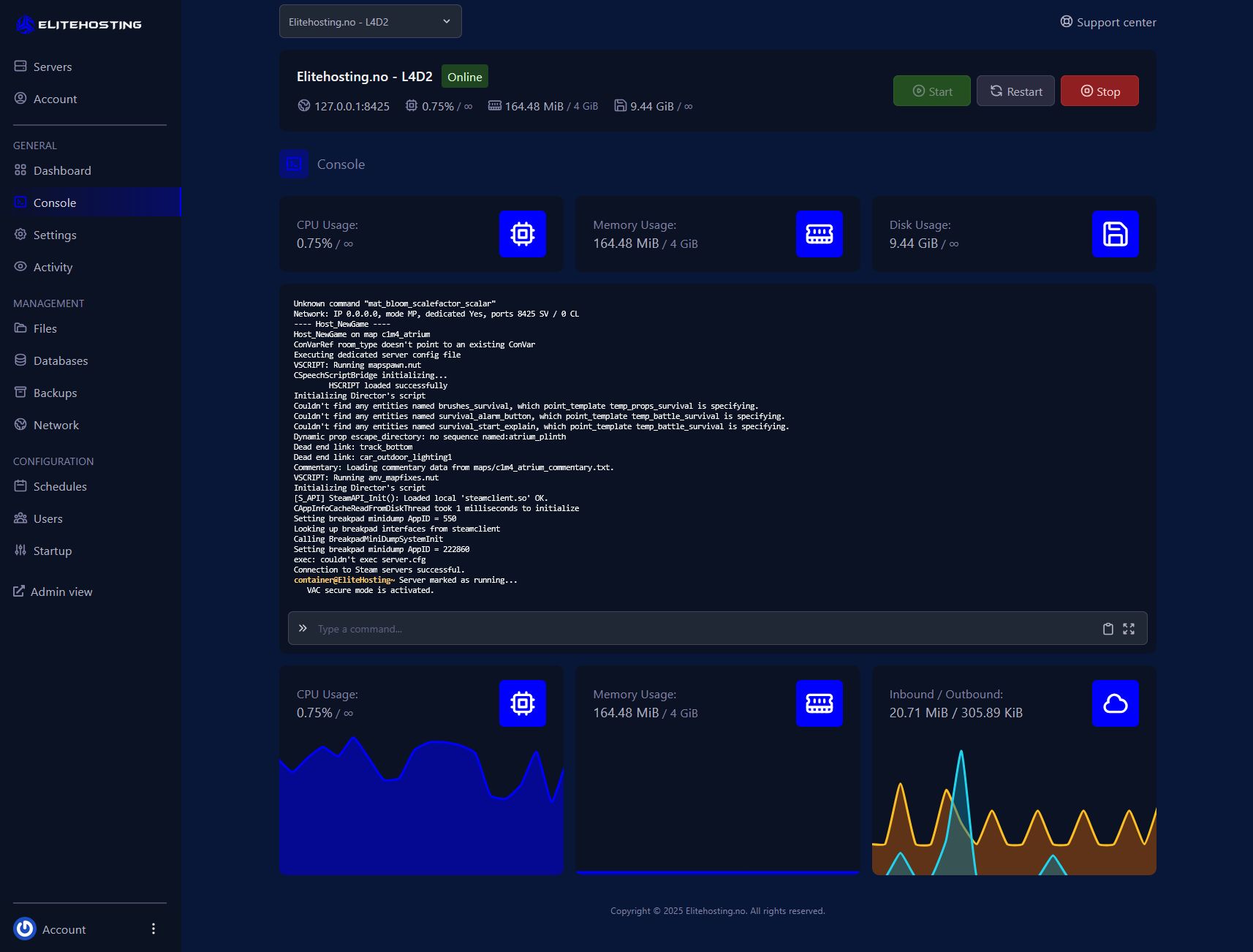
Task: Open the Schedules page
Action: [60, 486]
